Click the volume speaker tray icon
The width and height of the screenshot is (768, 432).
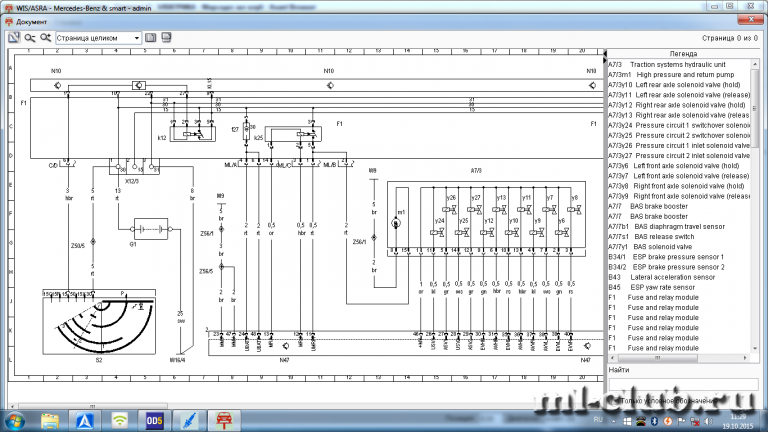tap(708, 421)
